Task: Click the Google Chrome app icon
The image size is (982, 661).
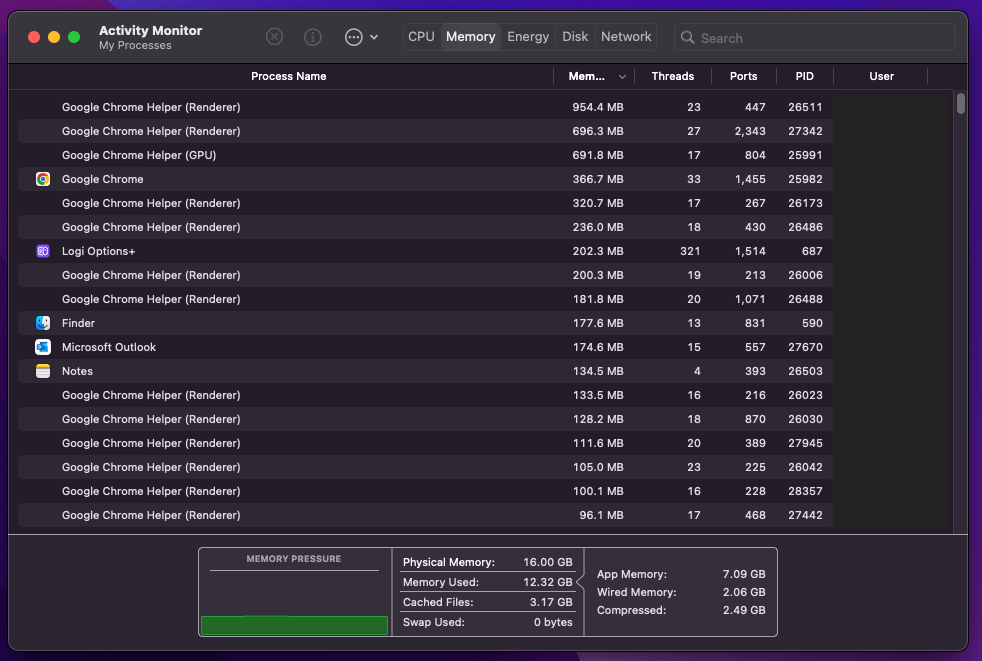Action: tap(43, 179)
